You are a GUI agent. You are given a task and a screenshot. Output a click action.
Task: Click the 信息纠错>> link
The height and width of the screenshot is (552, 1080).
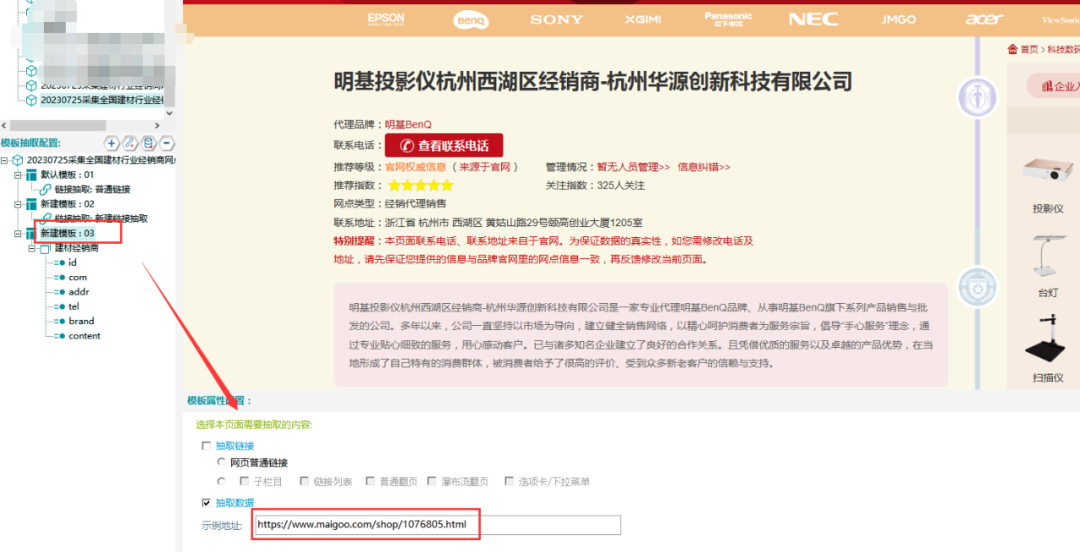[x=703, y=167]
